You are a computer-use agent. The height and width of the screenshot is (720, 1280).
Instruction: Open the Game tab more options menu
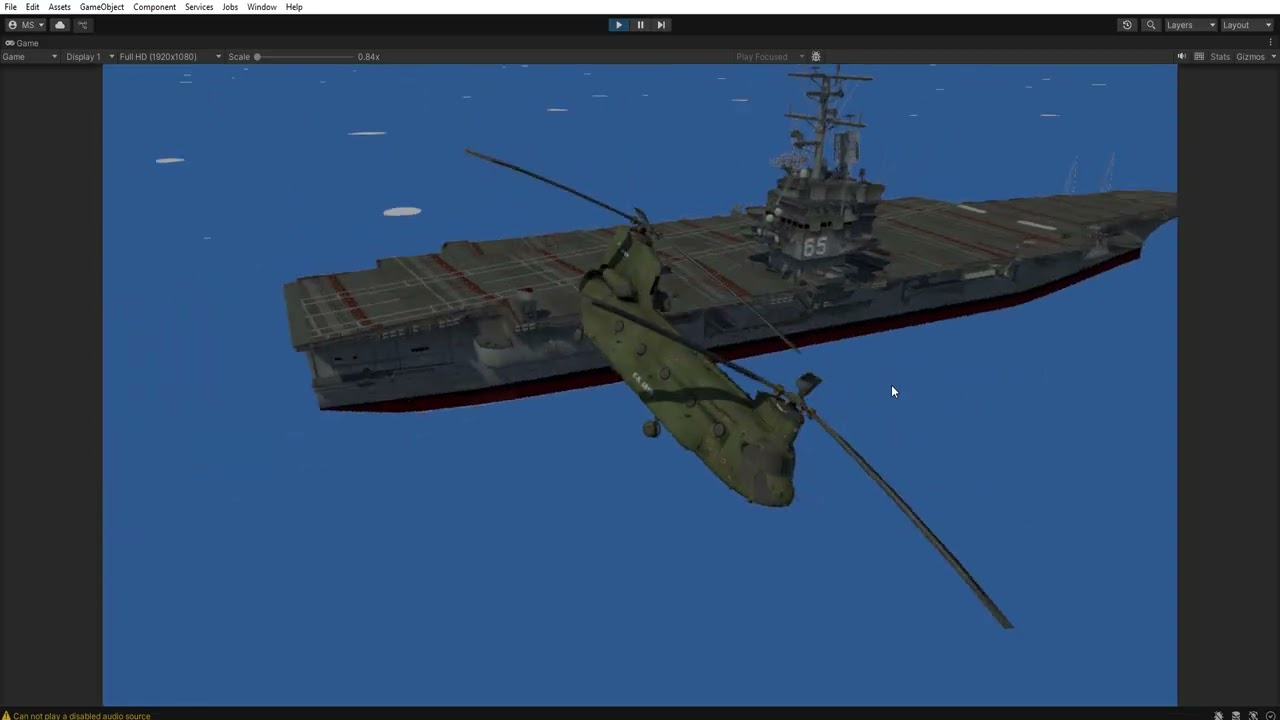(x=1273, y=43)
